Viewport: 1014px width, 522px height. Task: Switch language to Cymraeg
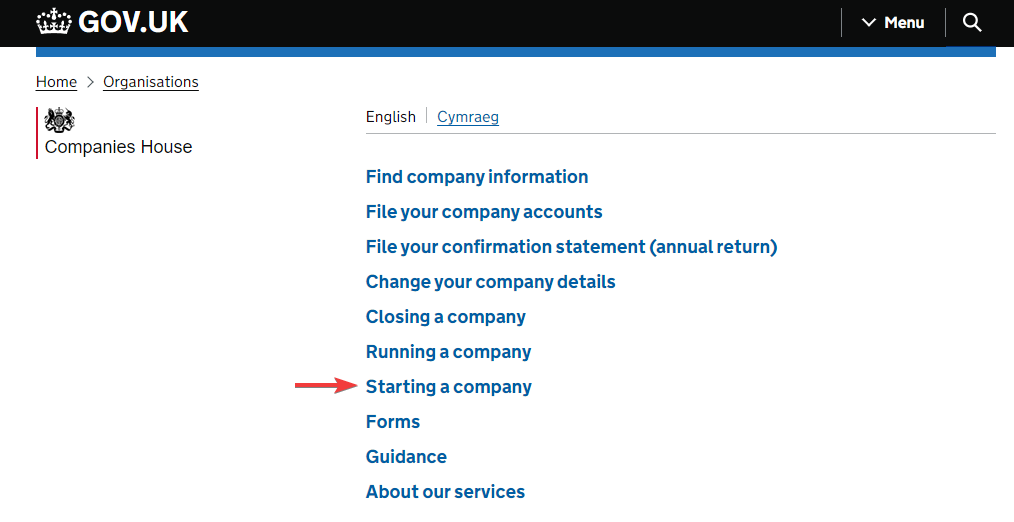point(468,117)
